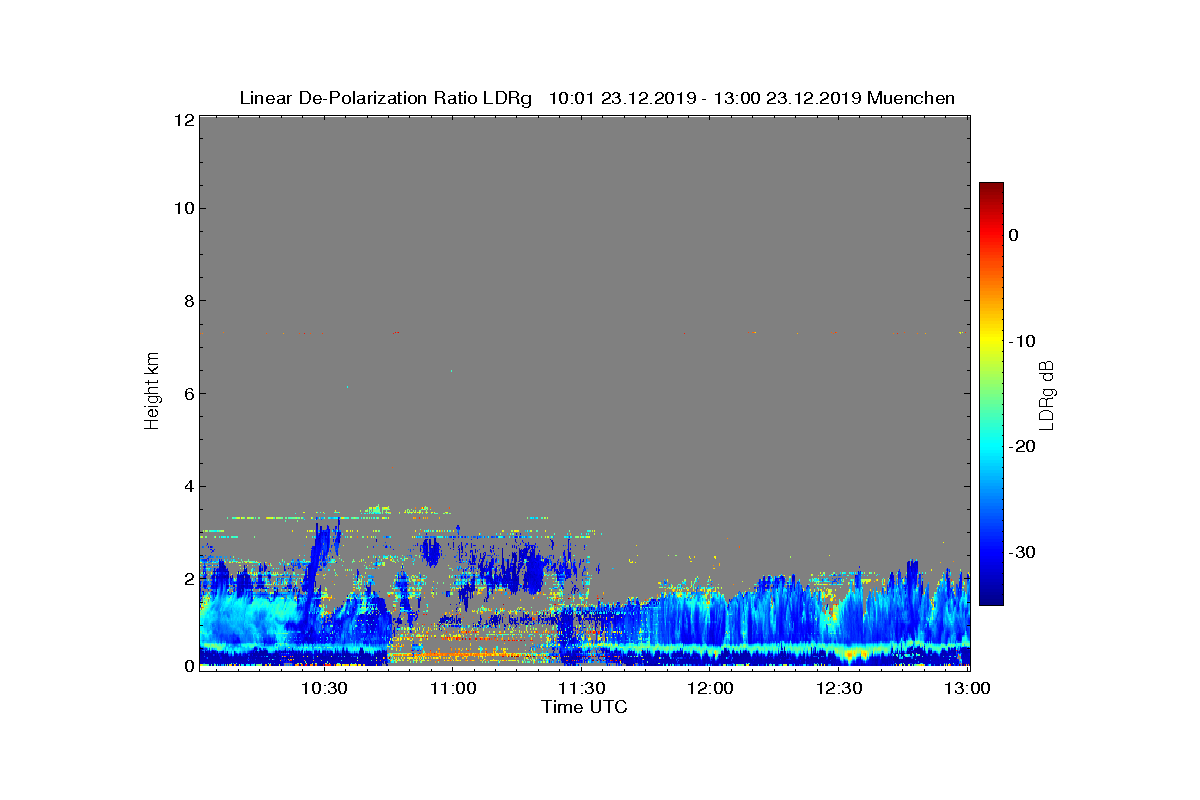Click the 'LDRg dB' colorbar label
1200x800 pixels.
coord(1046,394)
